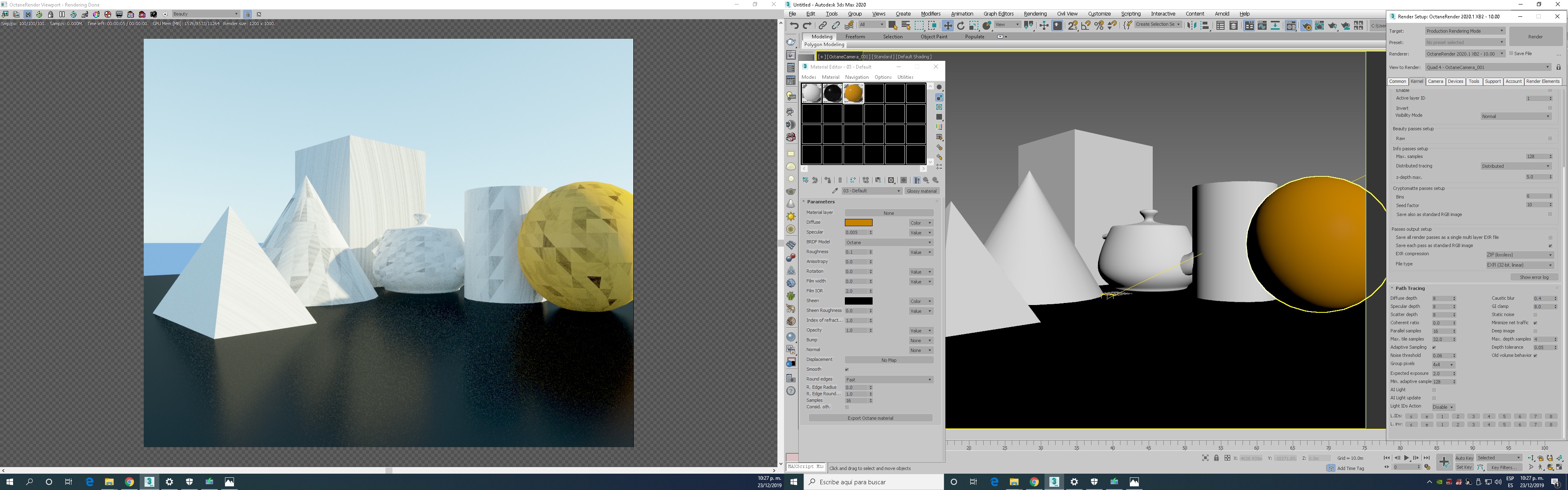Enable the AI Light checkbox
The image size is (1568, 490).
pyautogui.click(x=1434, y=390)
